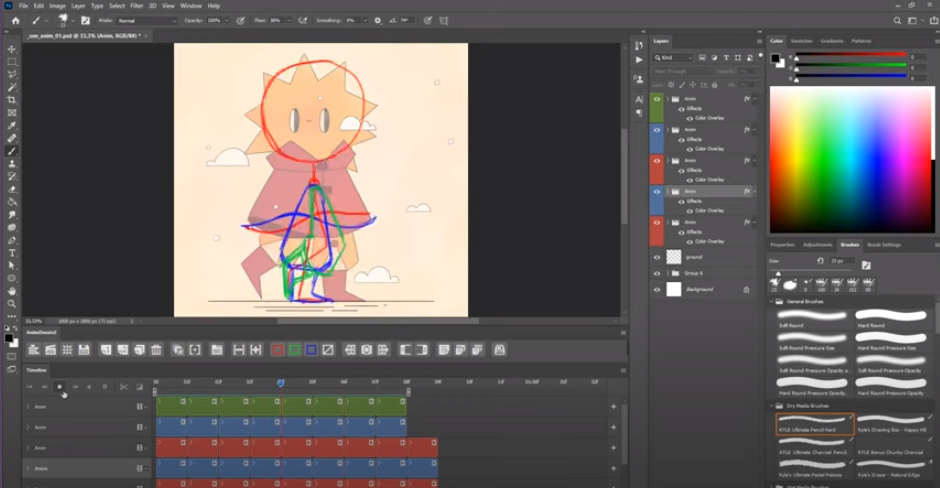Click the red color label button in AnimDessin2
Screen dimensions: 940x488
coord(276,350)
